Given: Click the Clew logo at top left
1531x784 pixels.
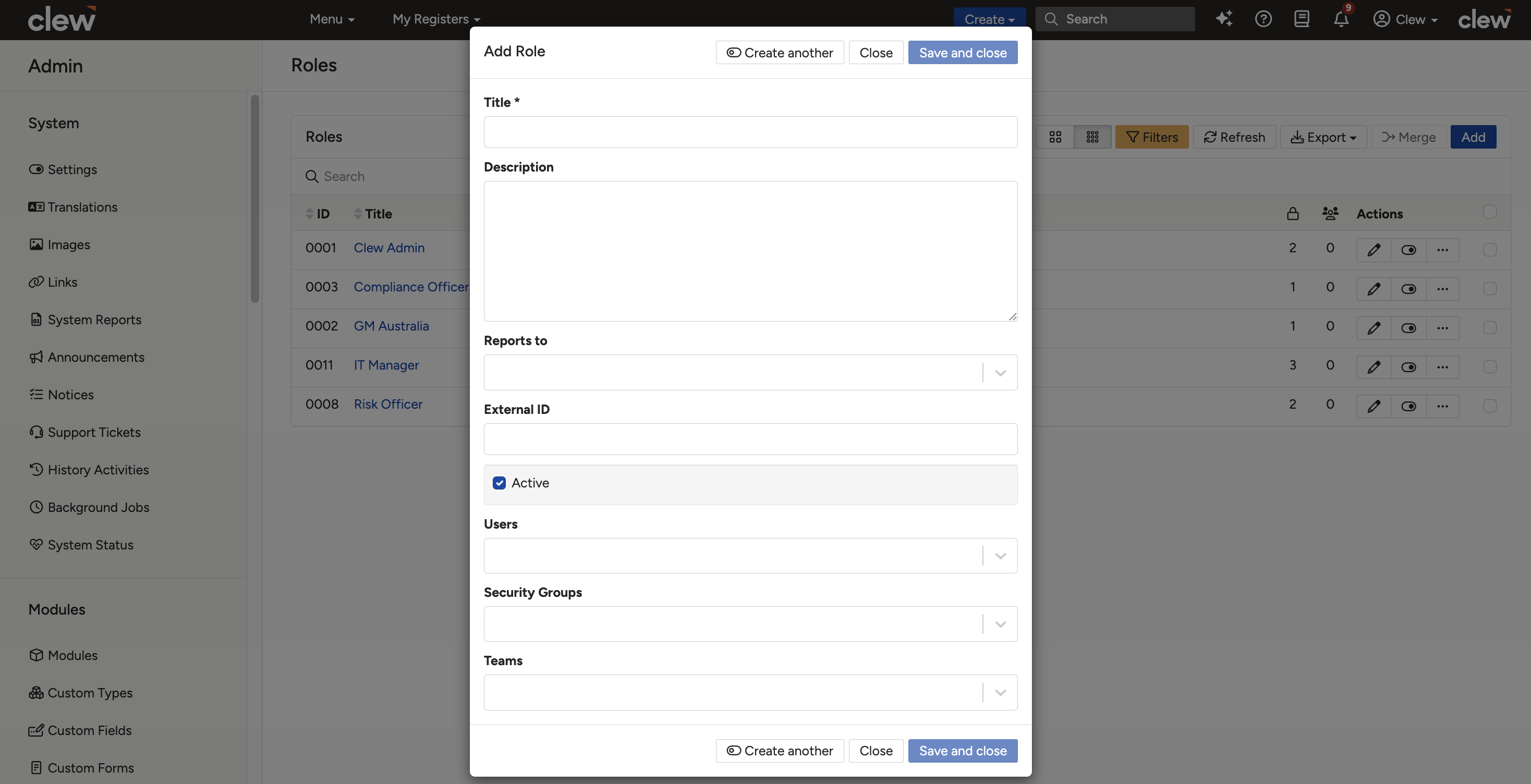Looking at the screenshot, I should 62,19.
